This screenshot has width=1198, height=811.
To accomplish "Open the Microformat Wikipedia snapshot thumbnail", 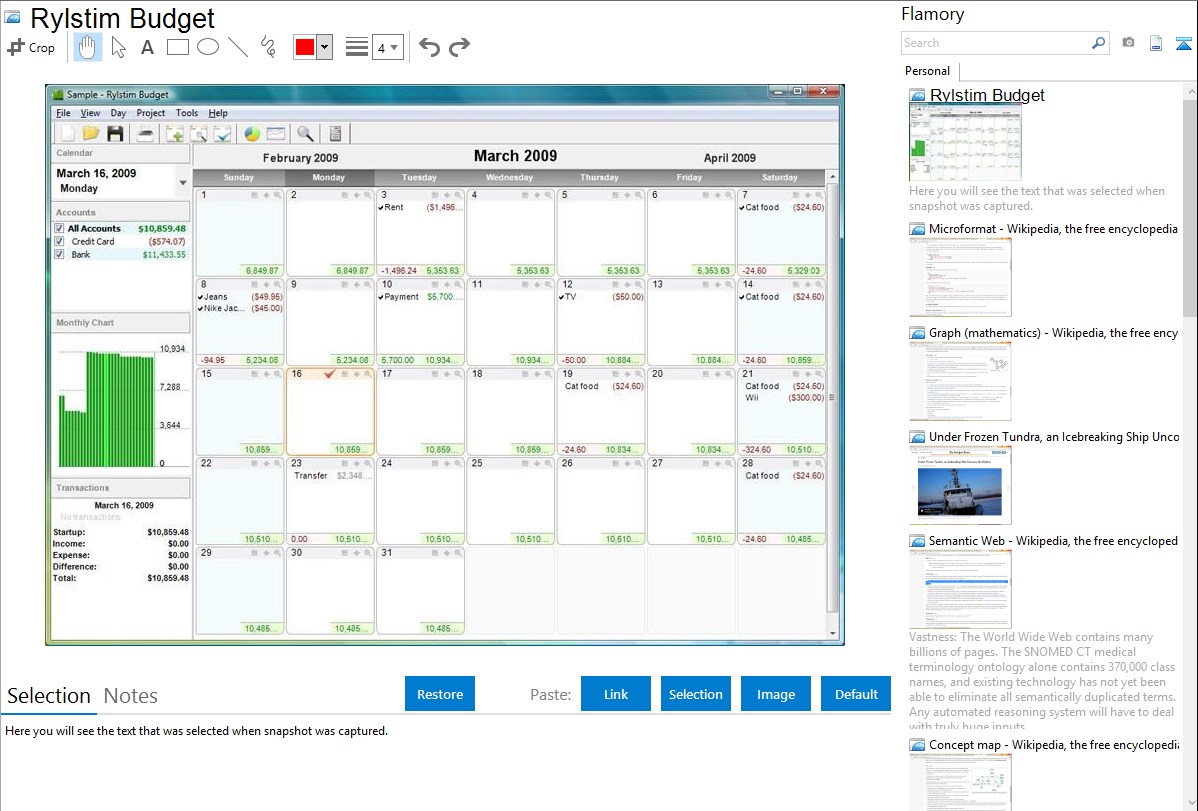I will [960, 277].
